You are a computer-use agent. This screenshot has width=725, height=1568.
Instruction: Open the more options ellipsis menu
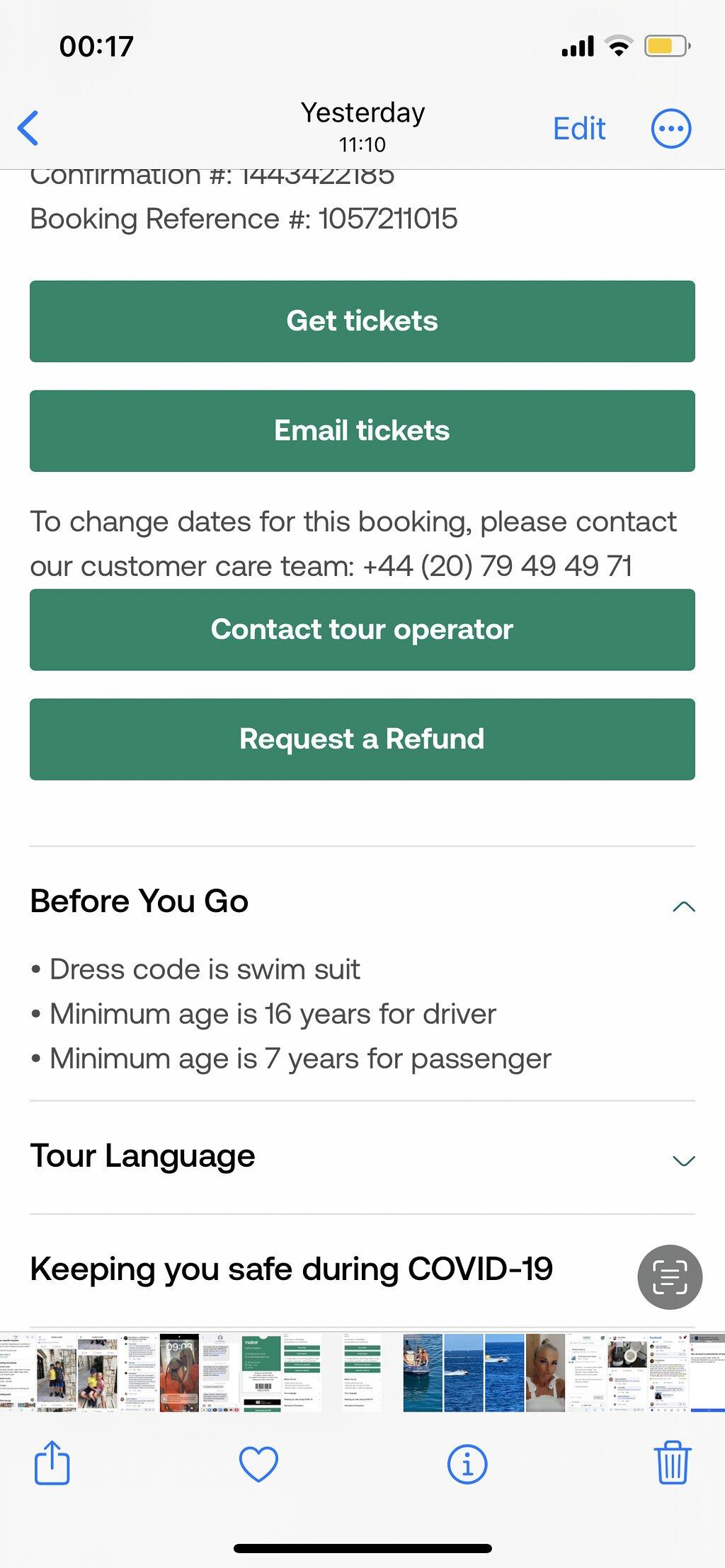(x=670, y=129)
